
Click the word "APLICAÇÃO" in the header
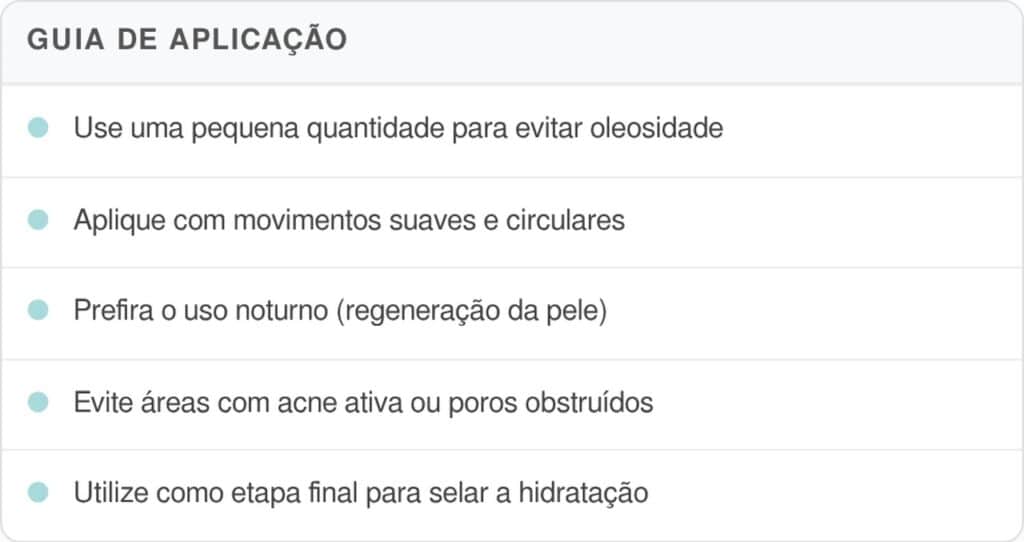259,39
